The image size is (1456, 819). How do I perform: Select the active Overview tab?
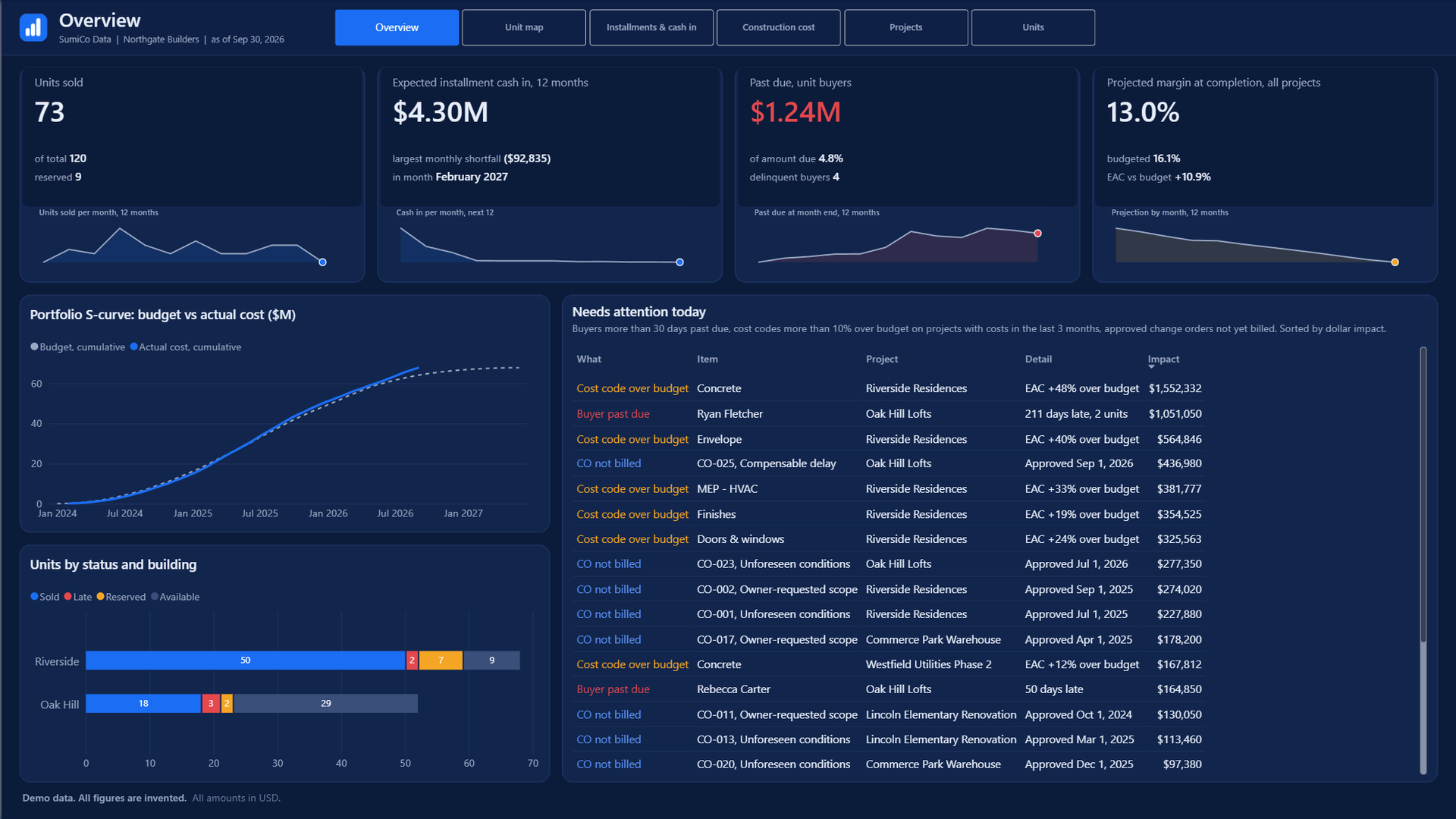[x=397, y=27]
